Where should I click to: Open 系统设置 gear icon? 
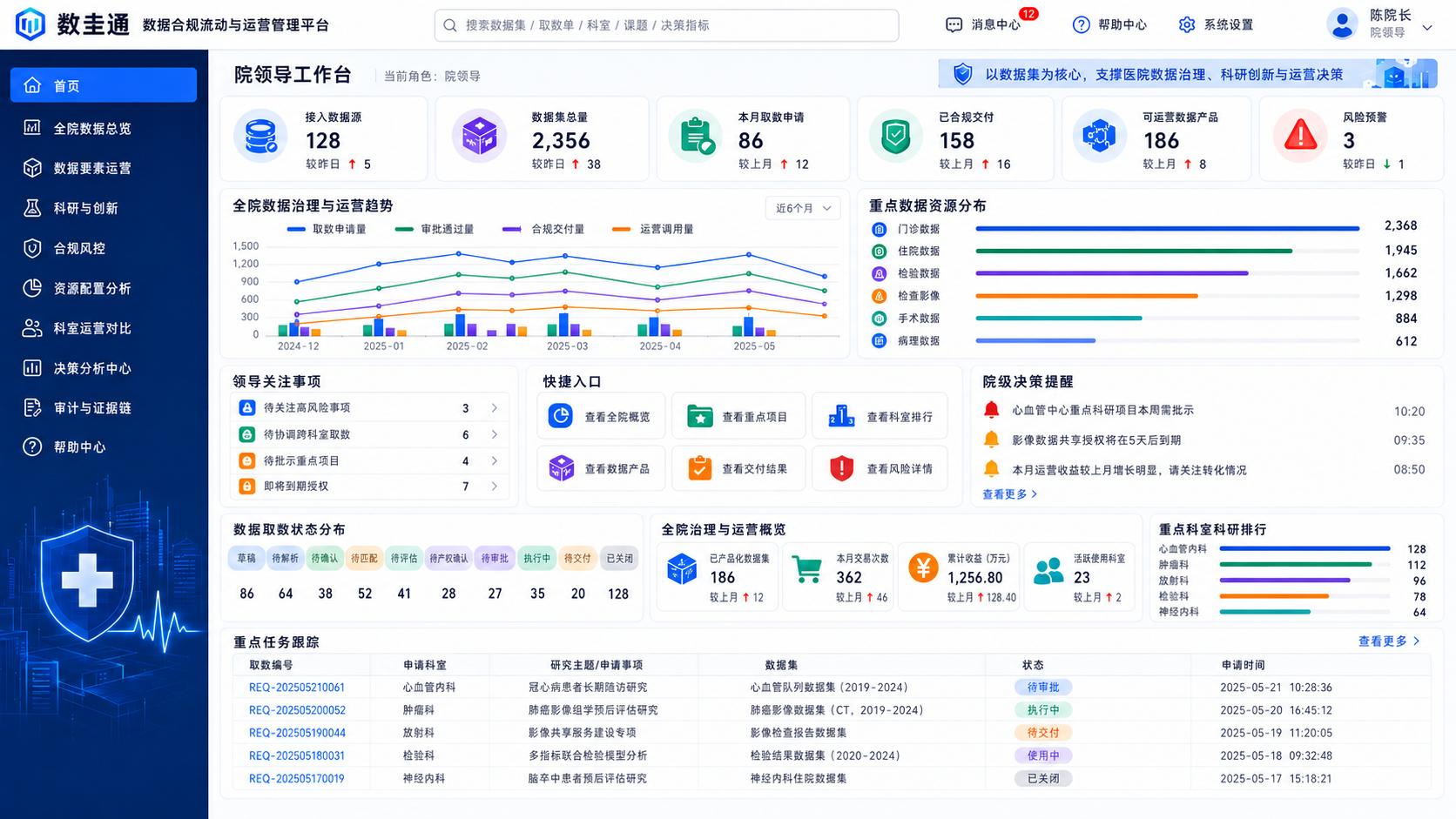coord(1187,25)
